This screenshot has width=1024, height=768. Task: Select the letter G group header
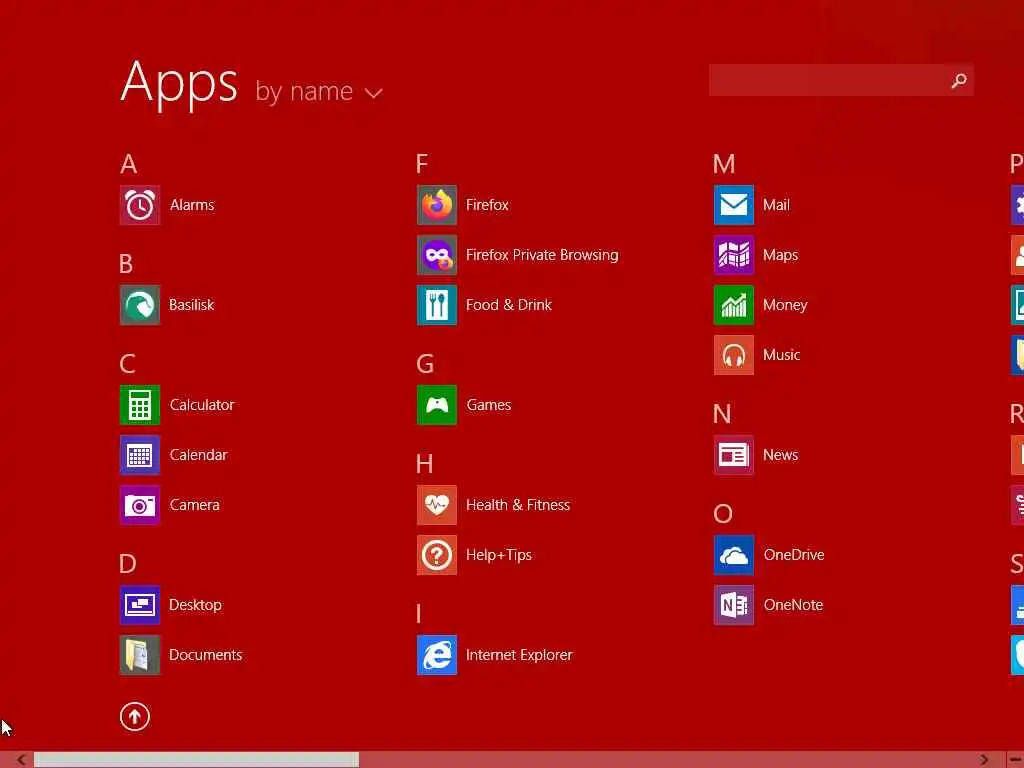tap(425, 364)
